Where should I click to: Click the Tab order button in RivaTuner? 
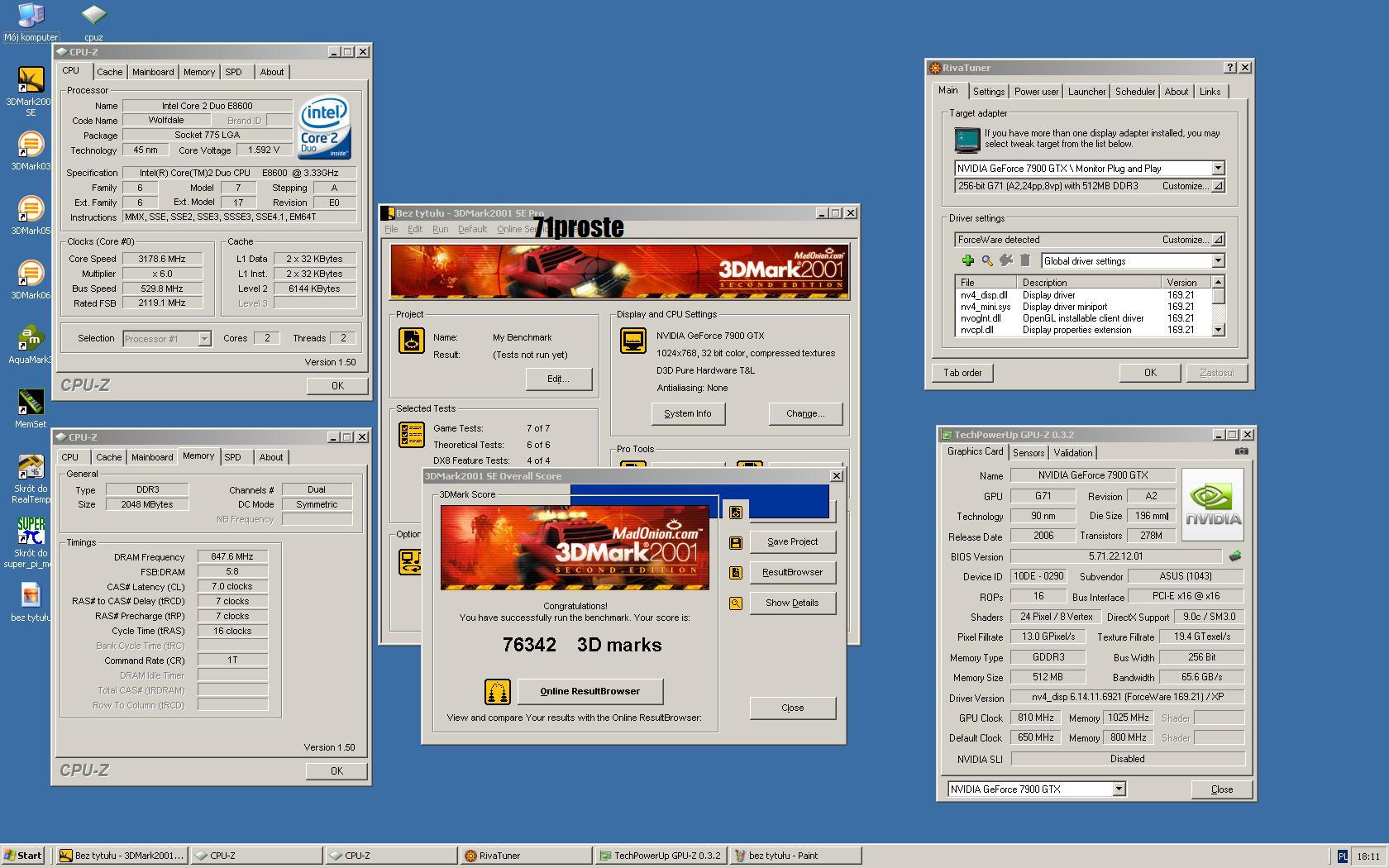962,373
